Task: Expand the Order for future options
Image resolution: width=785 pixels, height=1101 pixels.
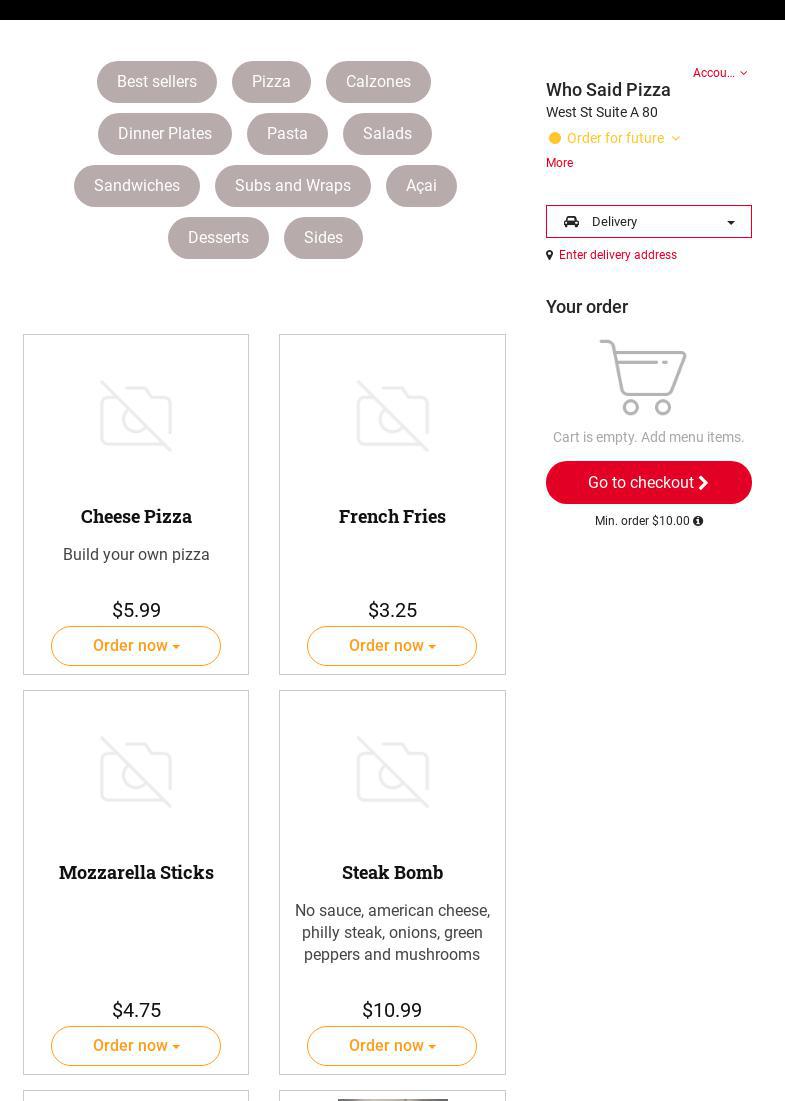Action: tap(622, 138)
